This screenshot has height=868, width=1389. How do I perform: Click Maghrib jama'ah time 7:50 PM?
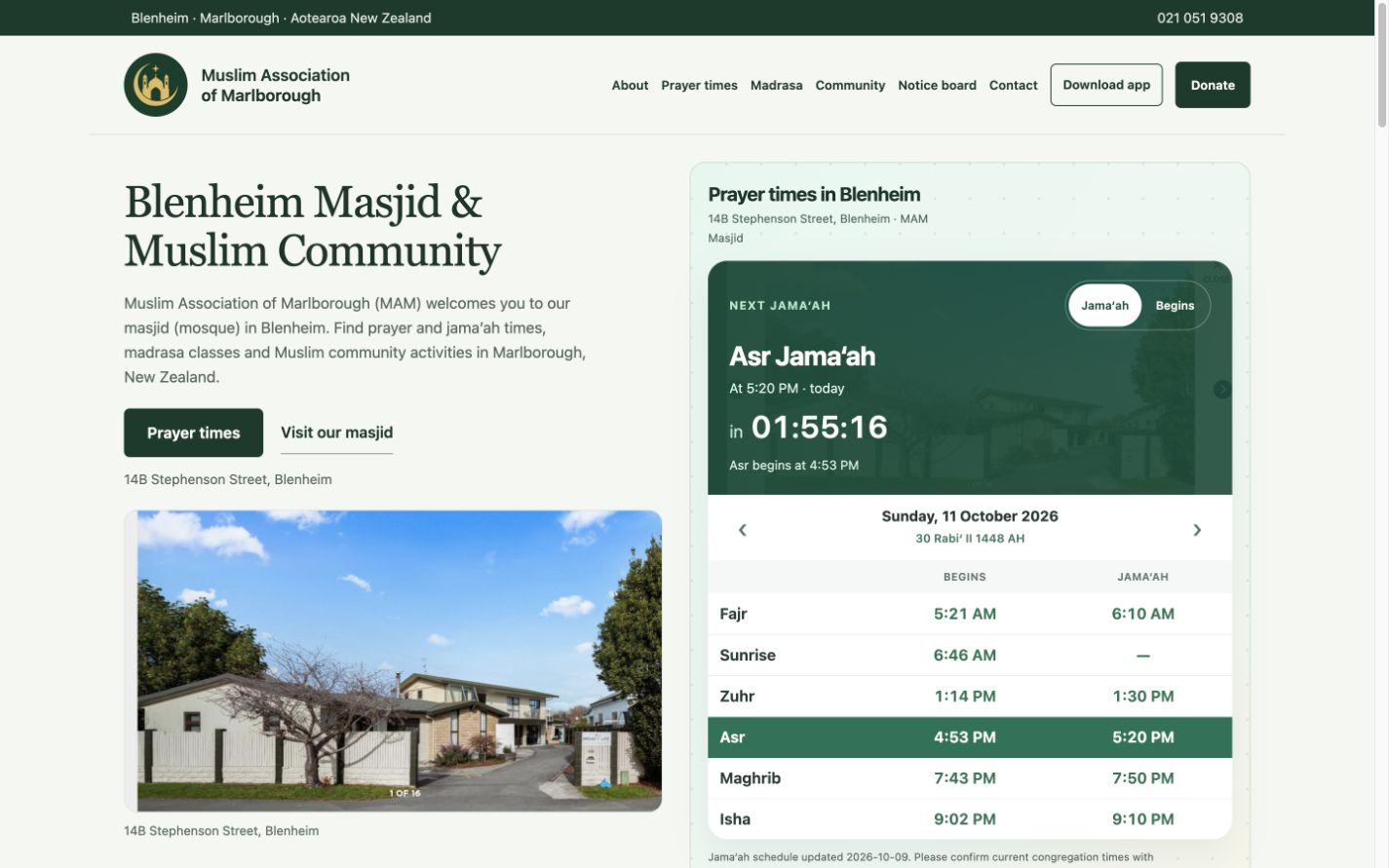pyautogui.click(x=1142, y=778)
